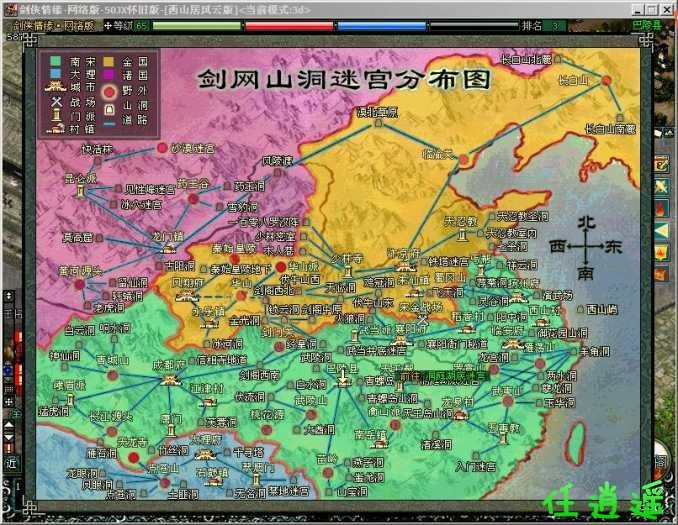The height and width of the screenshot is (525, 678).
Task: Click the 诸国 purple legend swatch
Action: click(108, 75)
